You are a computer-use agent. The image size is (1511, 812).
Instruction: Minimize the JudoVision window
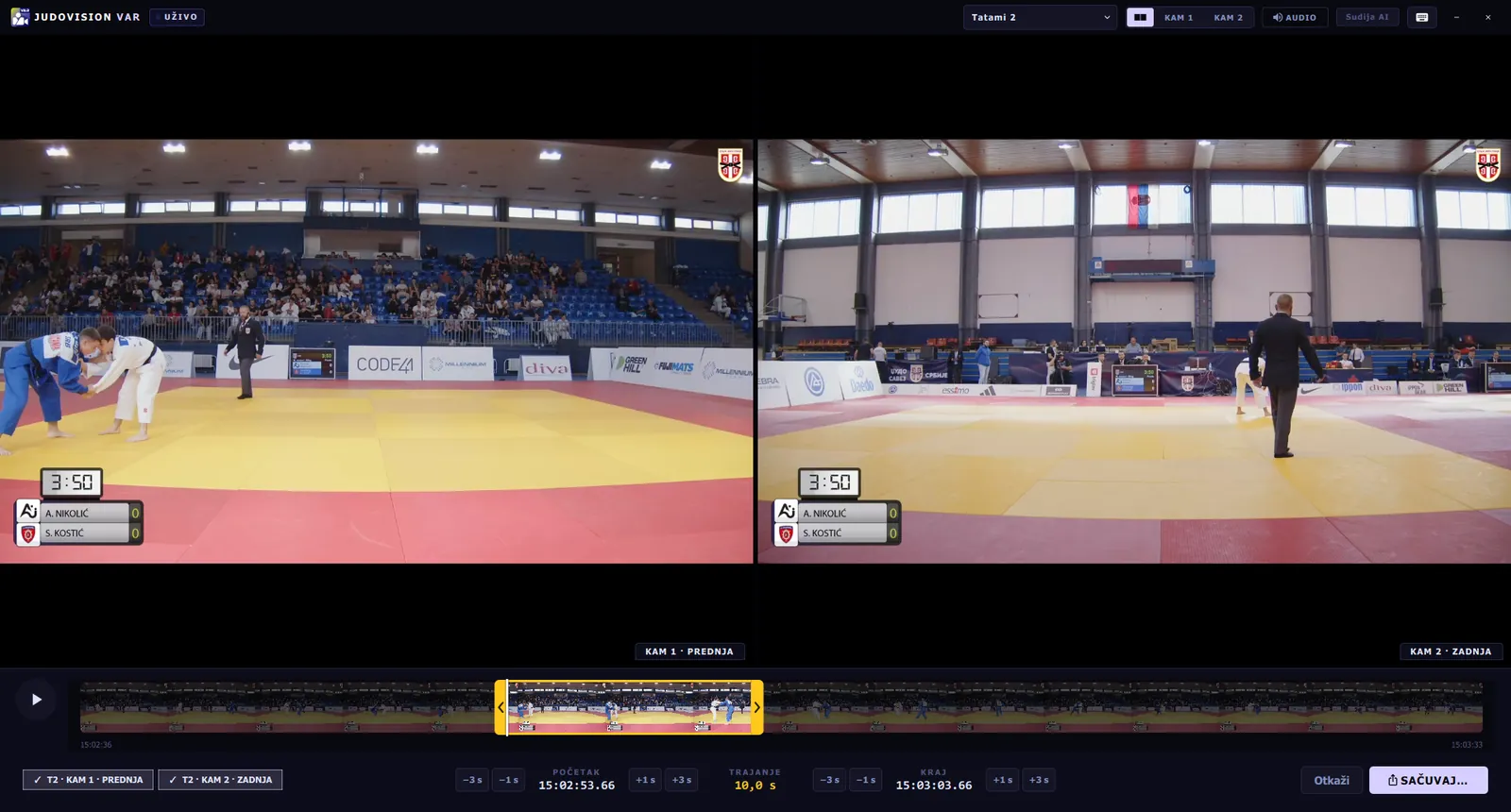coord(1456,17)
